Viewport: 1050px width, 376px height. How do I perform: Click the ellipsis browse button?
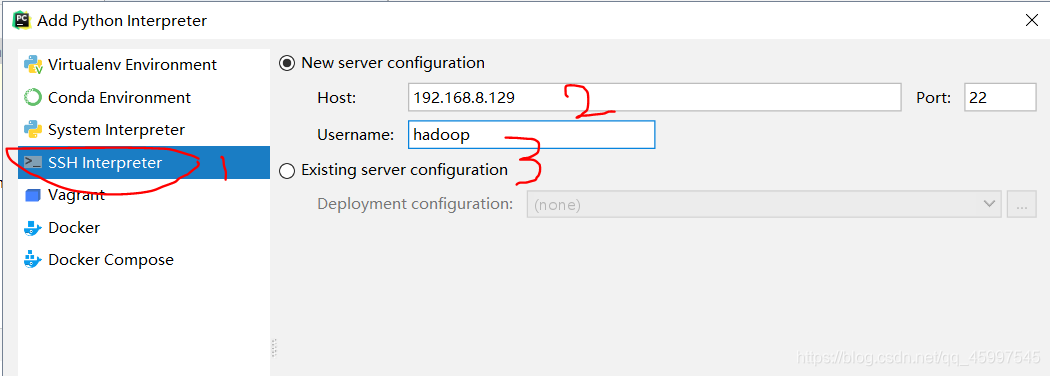pyautogui.click(x=1022, y=204)
